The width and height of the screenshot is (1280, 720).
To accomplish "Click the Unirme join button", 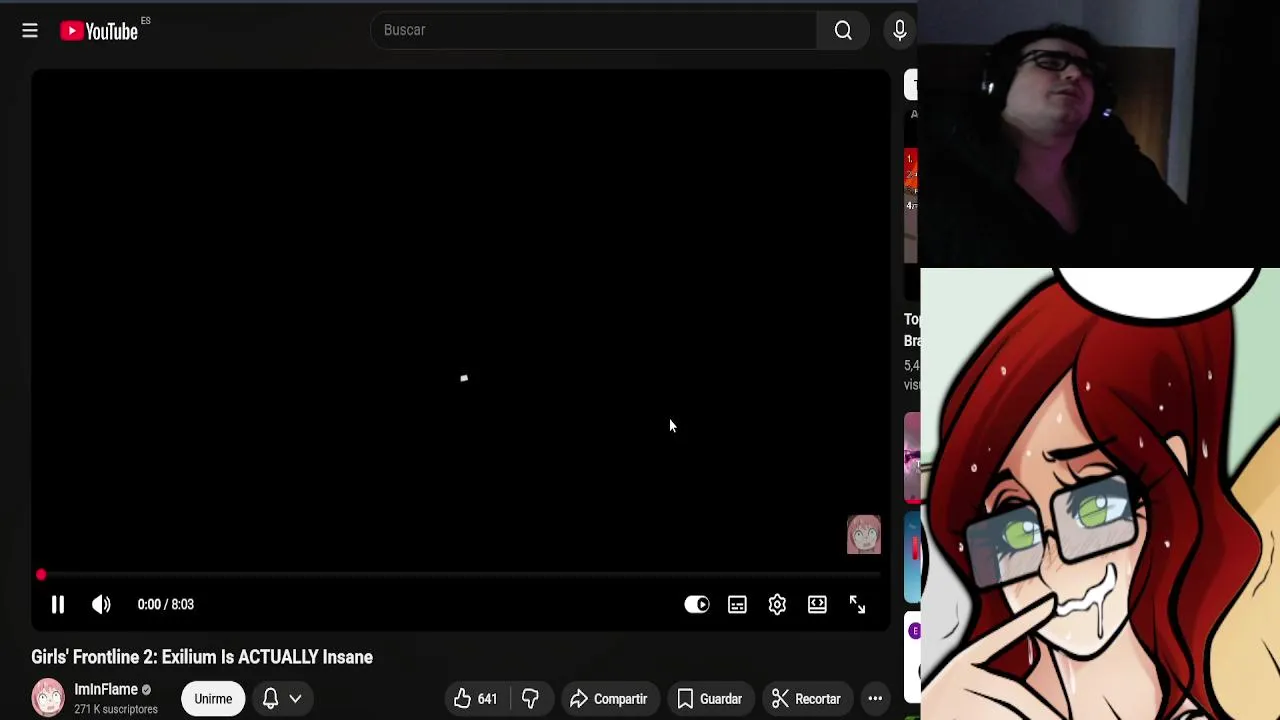I will 213,699.
